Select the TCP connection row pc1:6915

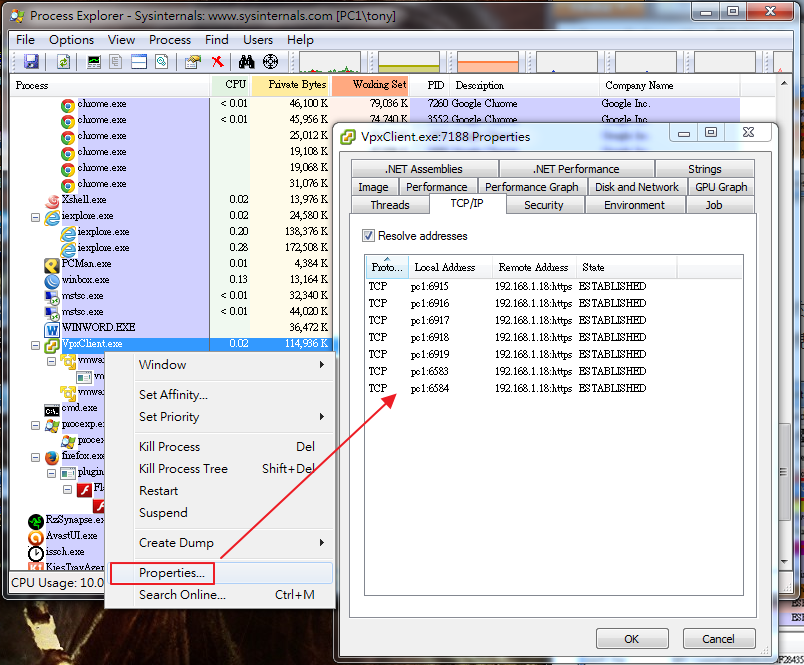pyautogui.click(x=553, y=286)
